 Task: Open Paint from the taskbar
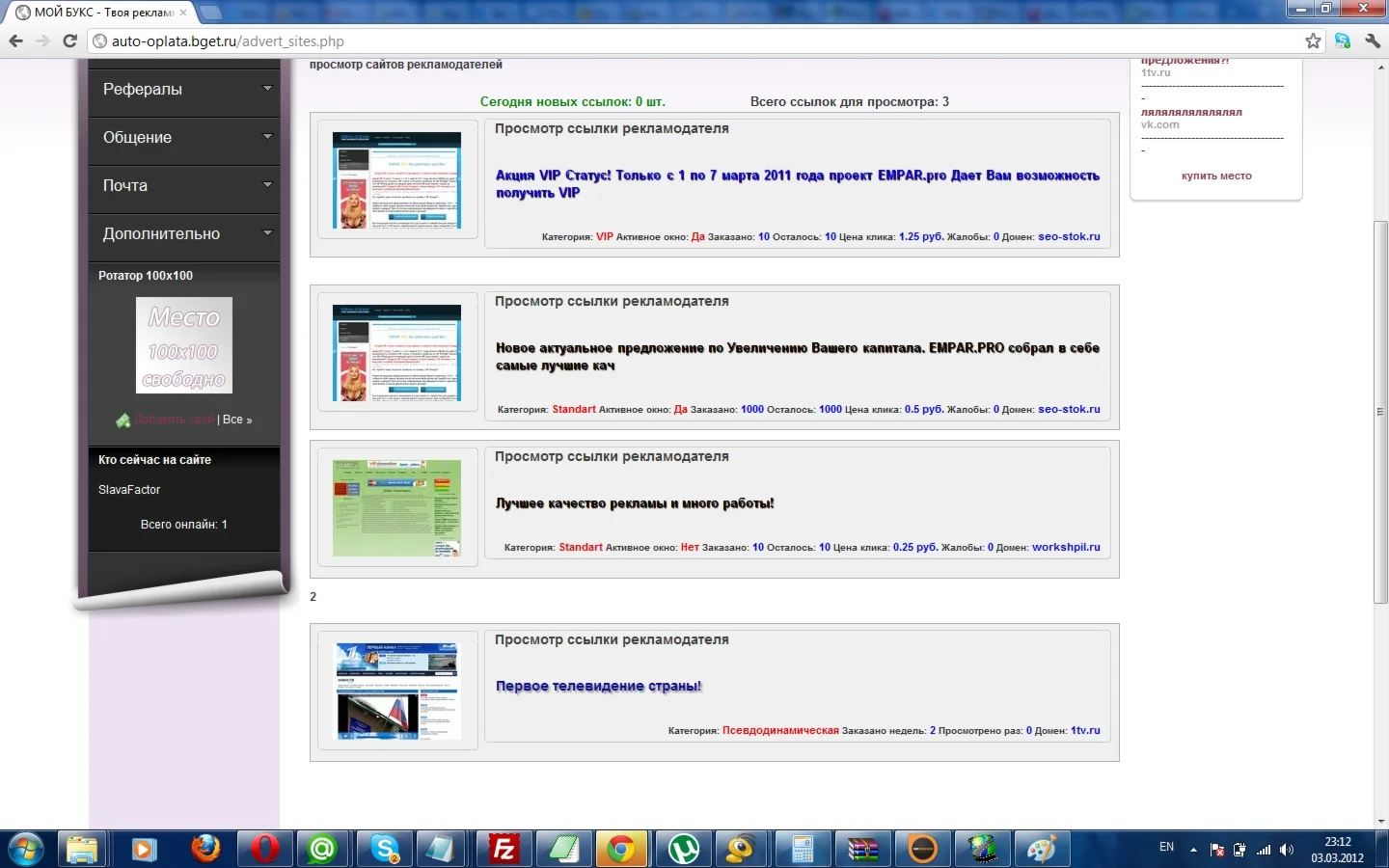[1043, 850]
